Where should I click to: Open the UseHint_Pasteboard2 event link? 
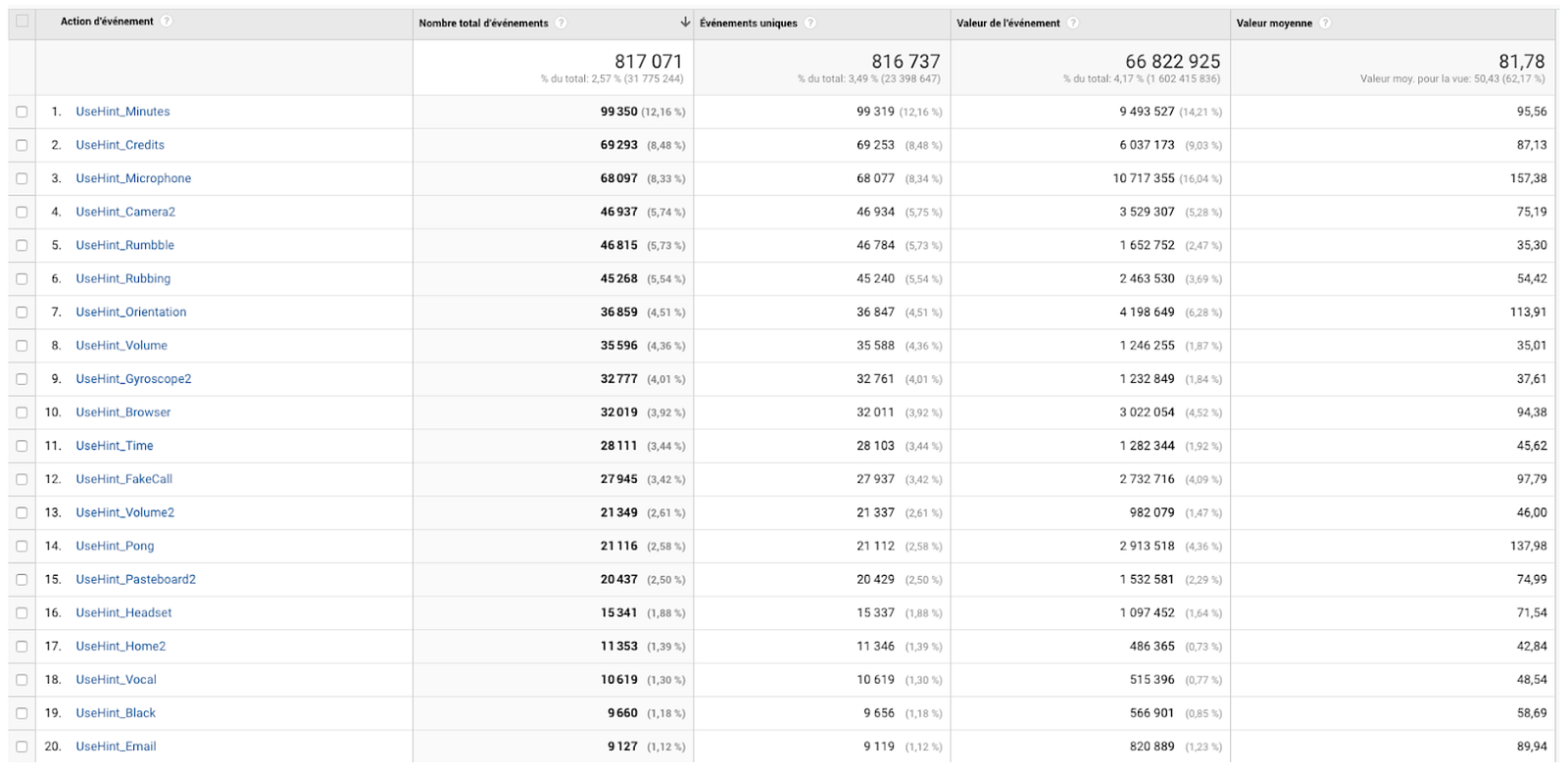pos(136,580)
